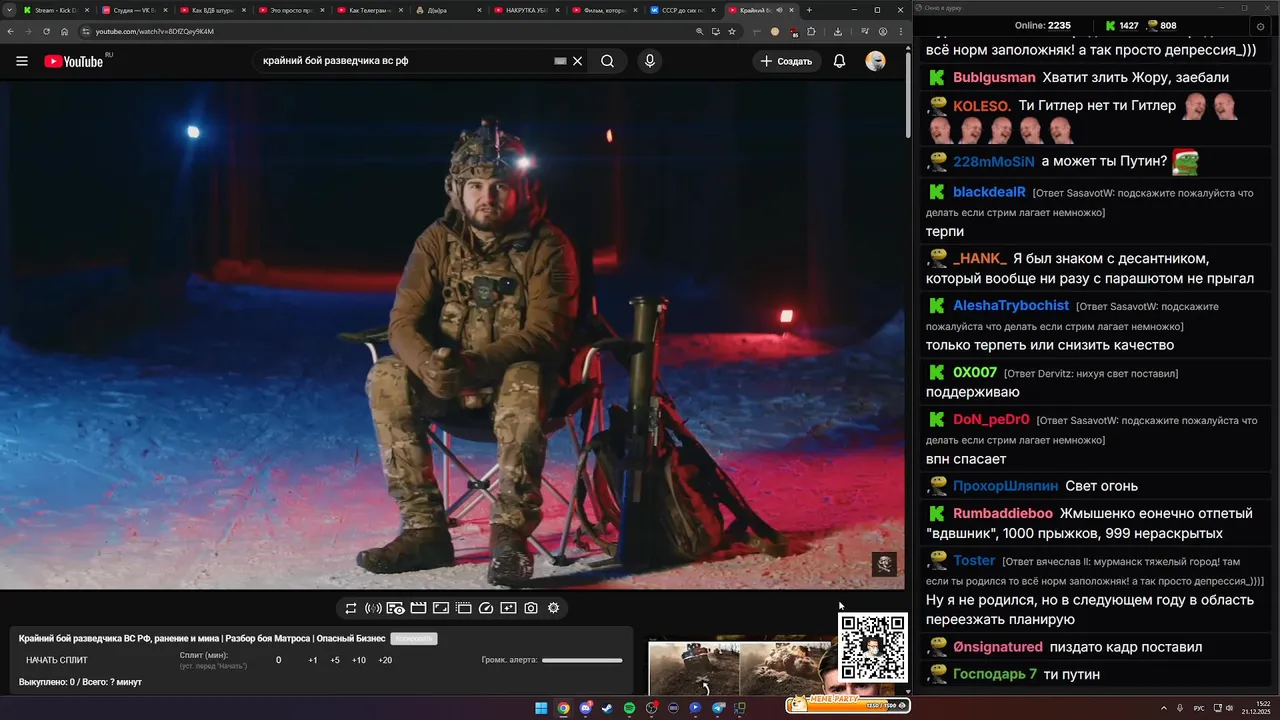The image size is (1280, 720).
Task: Click username Rumbaddieboo in chat
Action: 1003,514
